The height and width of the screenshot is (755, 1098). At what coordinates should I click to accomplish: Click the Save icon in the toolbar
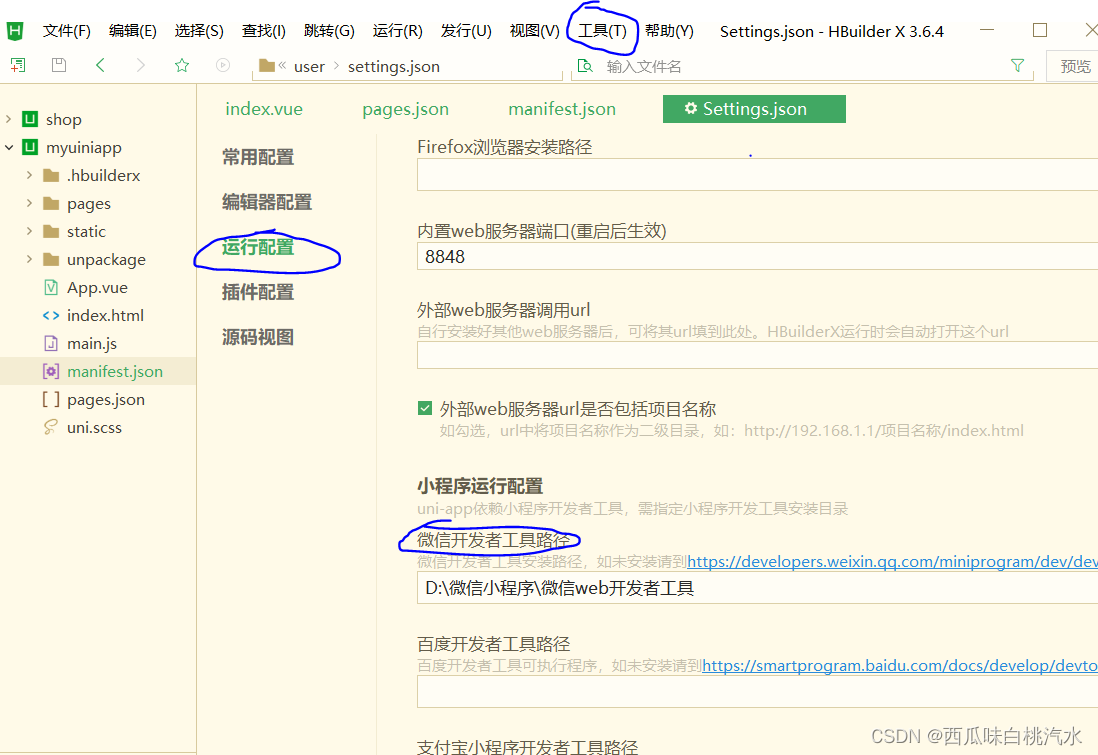point(58,64)
